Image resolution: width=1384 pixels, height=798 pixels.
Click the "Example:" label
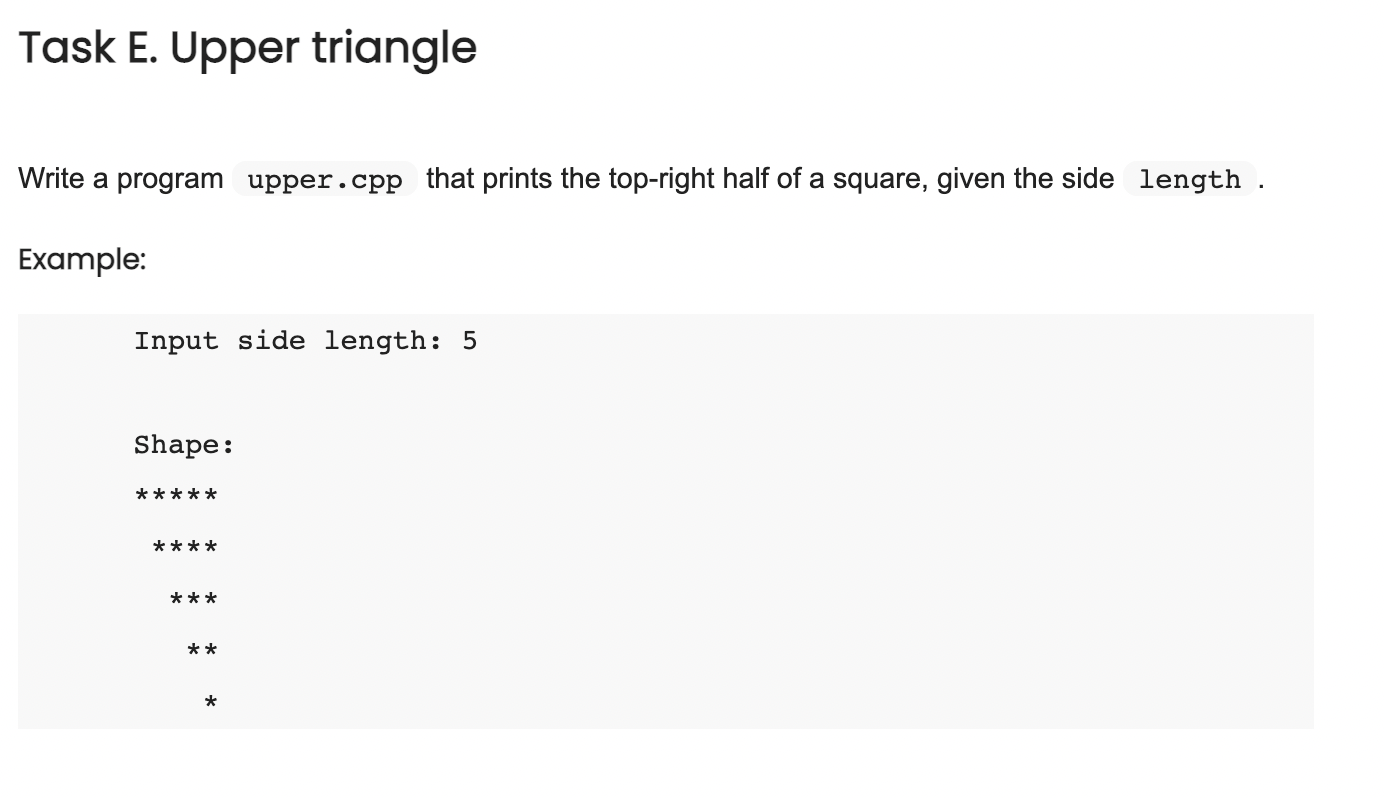82,260
